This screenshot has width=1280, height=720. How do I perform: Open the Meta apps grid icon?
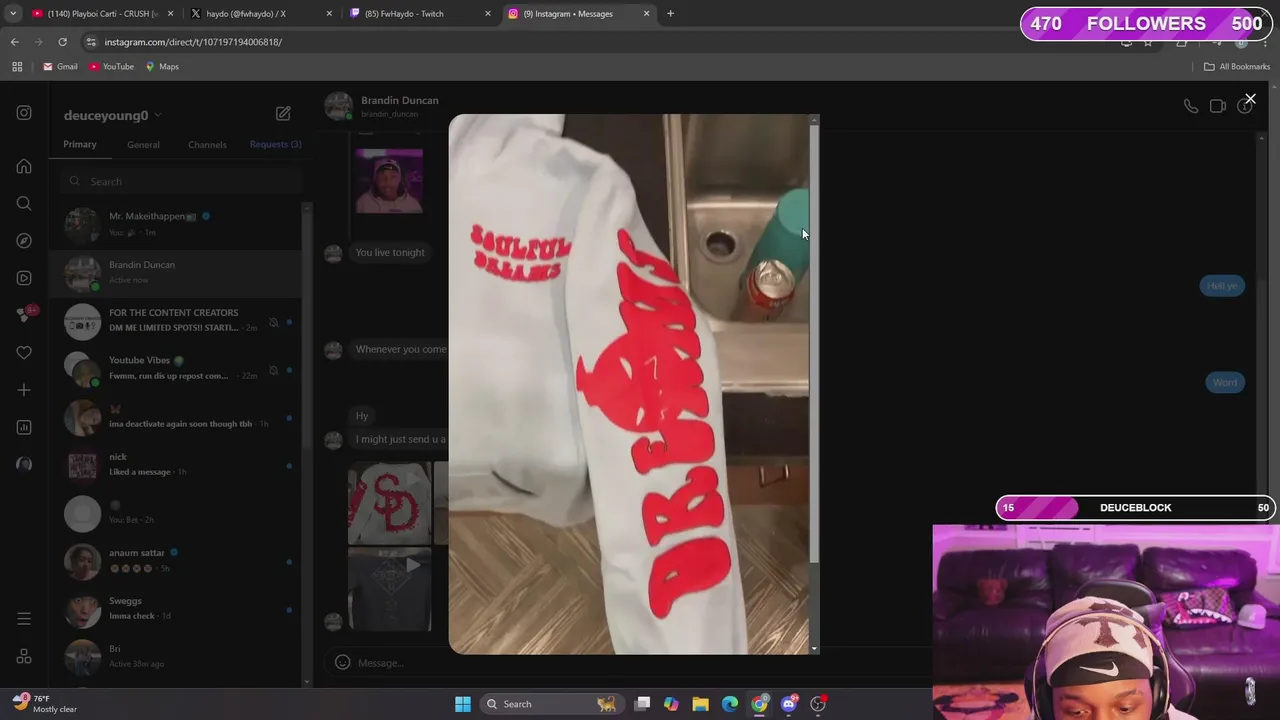coord(24,657)
